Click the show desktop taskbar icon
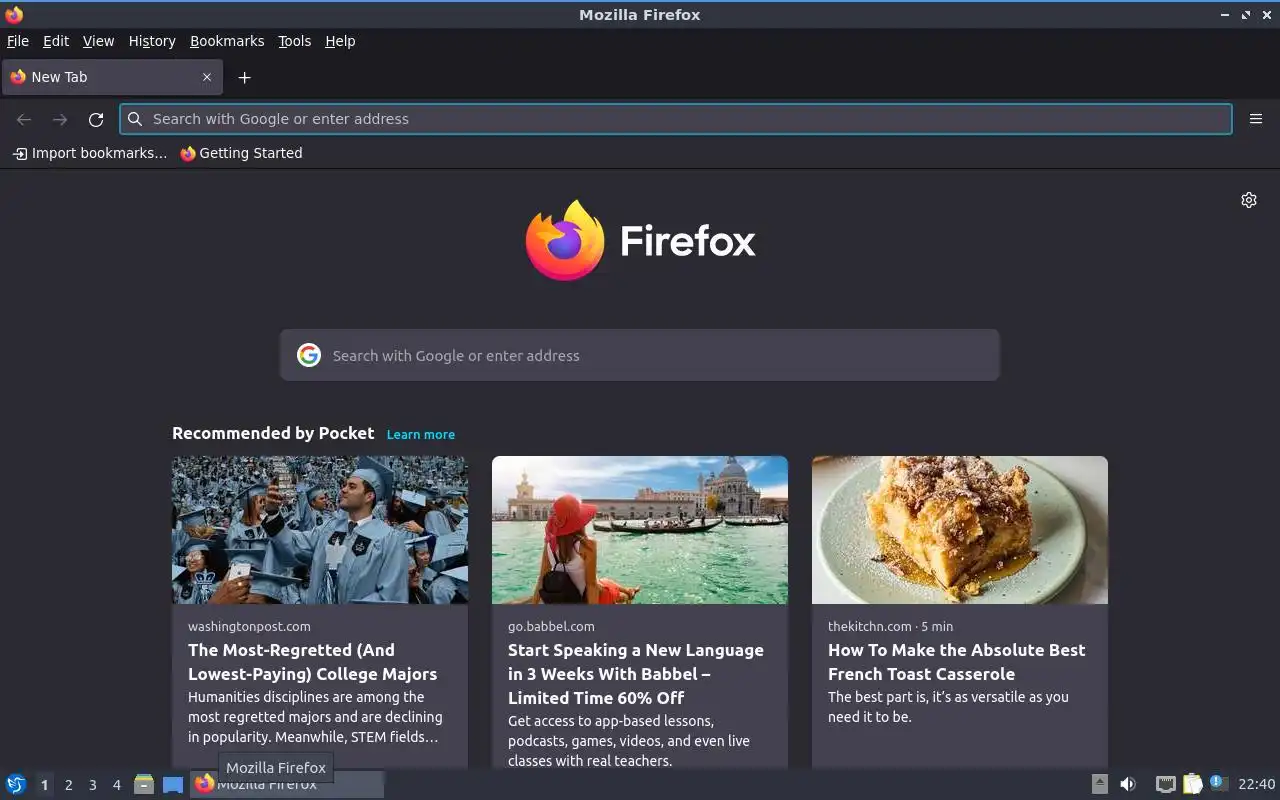The width and height of the screenshot is (1280, 800). (173, 784)
